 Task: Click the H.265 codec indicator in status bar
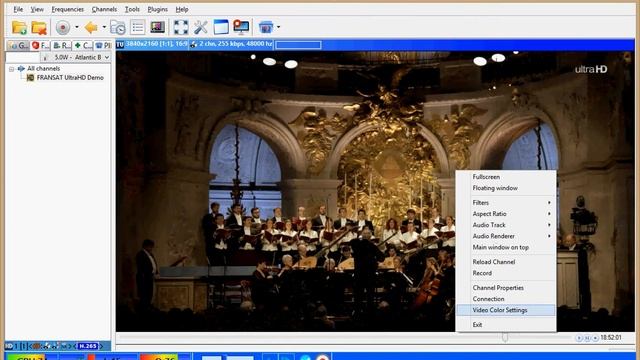point(88,346)
